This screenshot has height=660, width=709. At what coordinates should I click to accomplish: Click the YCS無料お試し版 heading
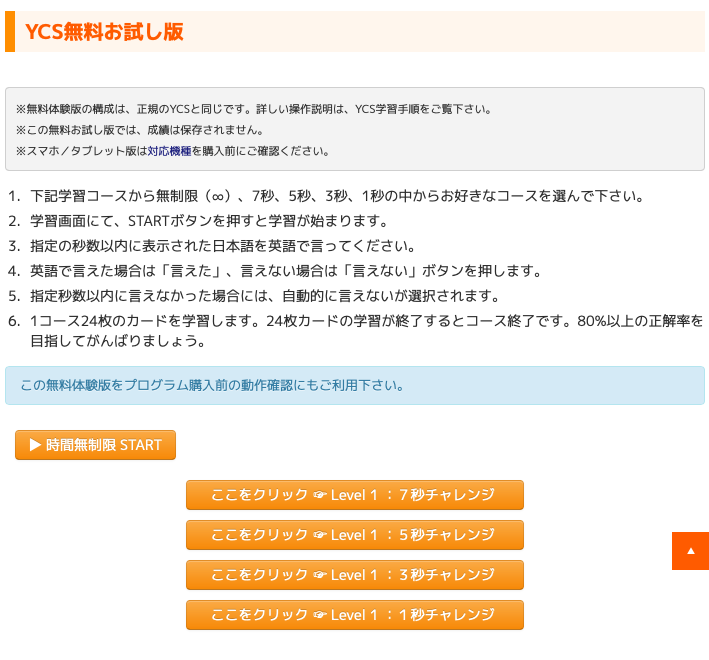pyautogui.click(x=104, y=31)
